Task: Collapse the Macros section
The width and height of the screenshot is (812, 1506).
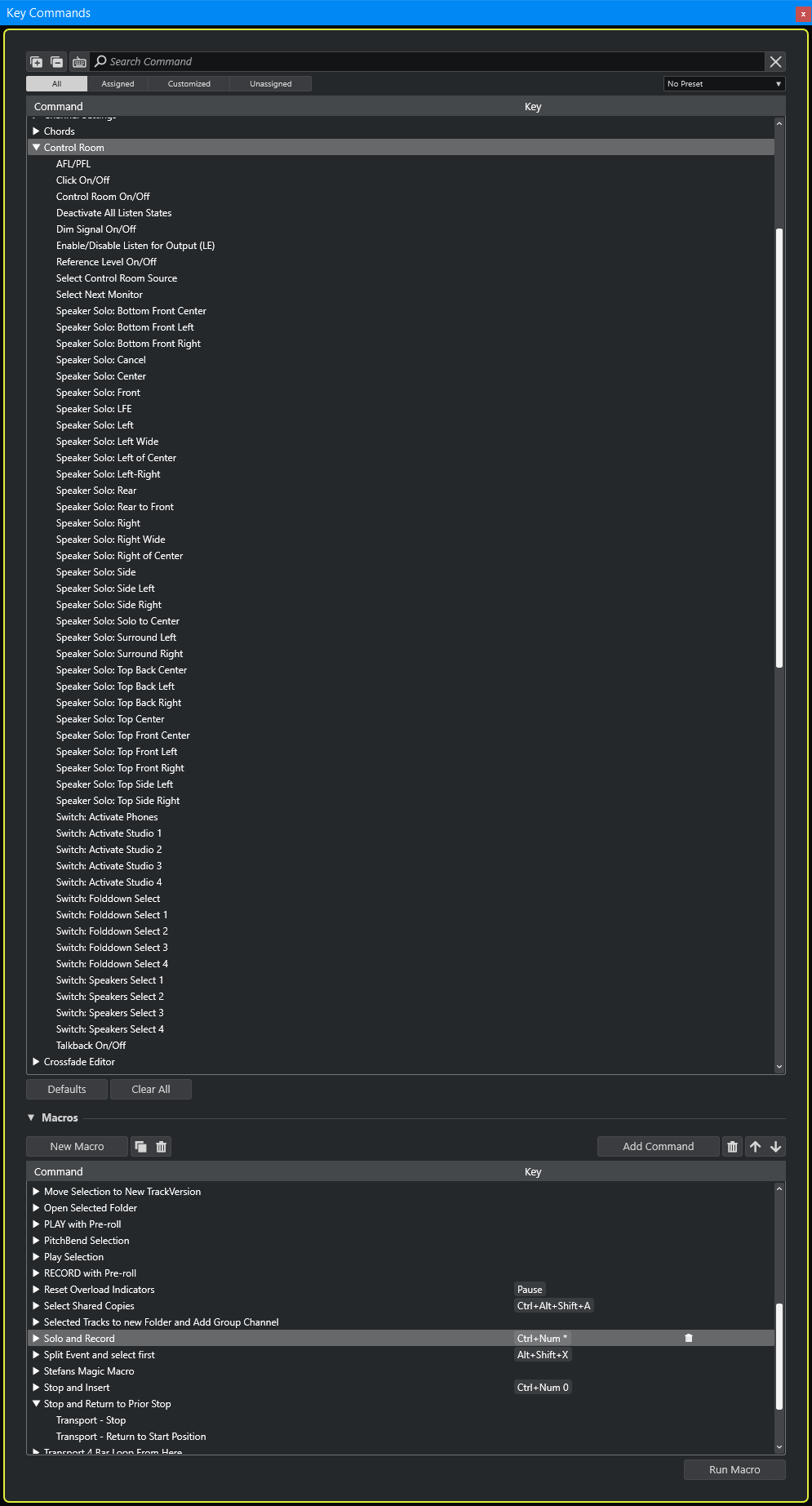Action: pyautogui.click(x=32, y=1118)
